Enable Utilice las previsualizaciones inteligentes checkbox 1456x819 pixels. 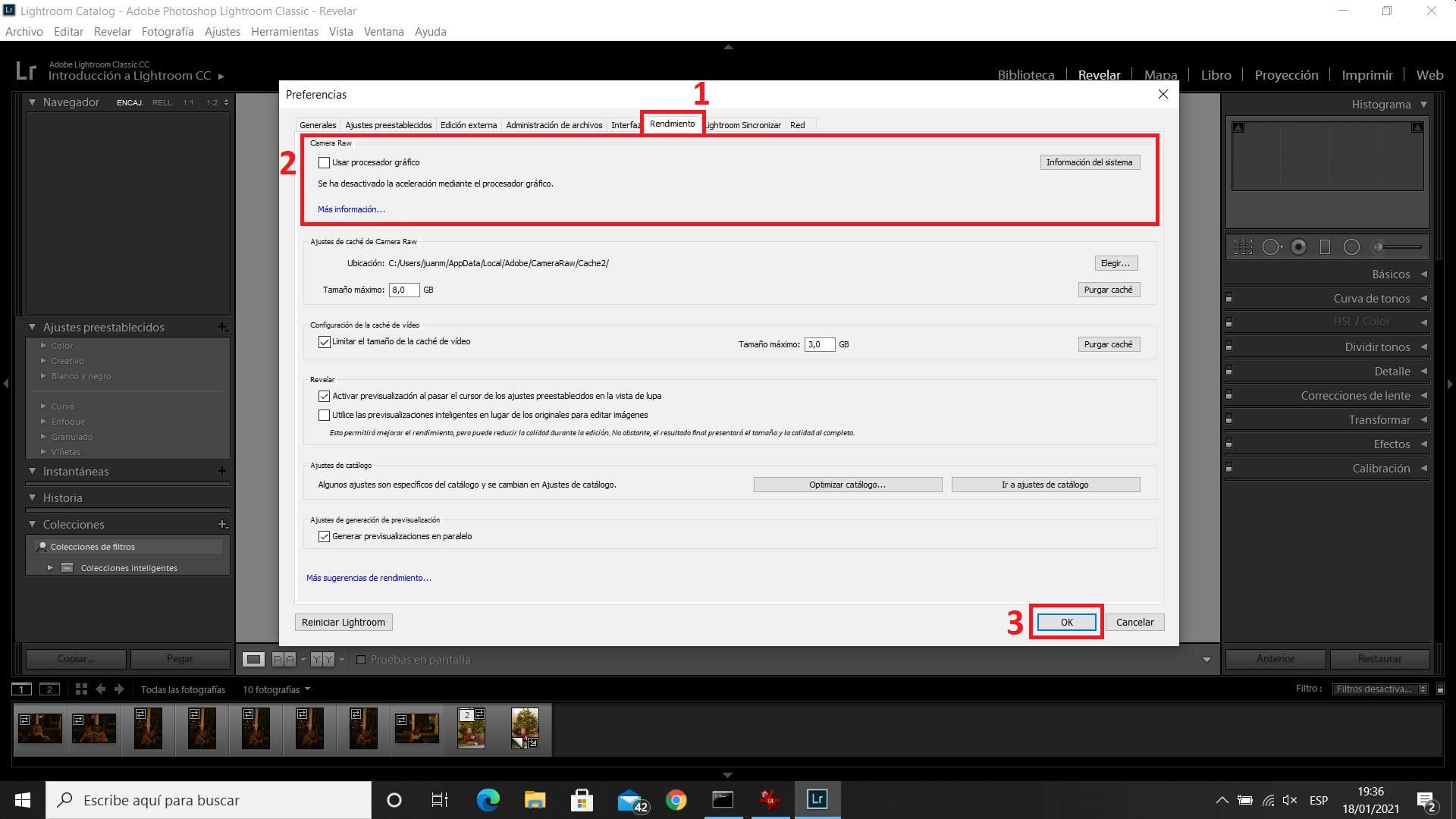324,415
